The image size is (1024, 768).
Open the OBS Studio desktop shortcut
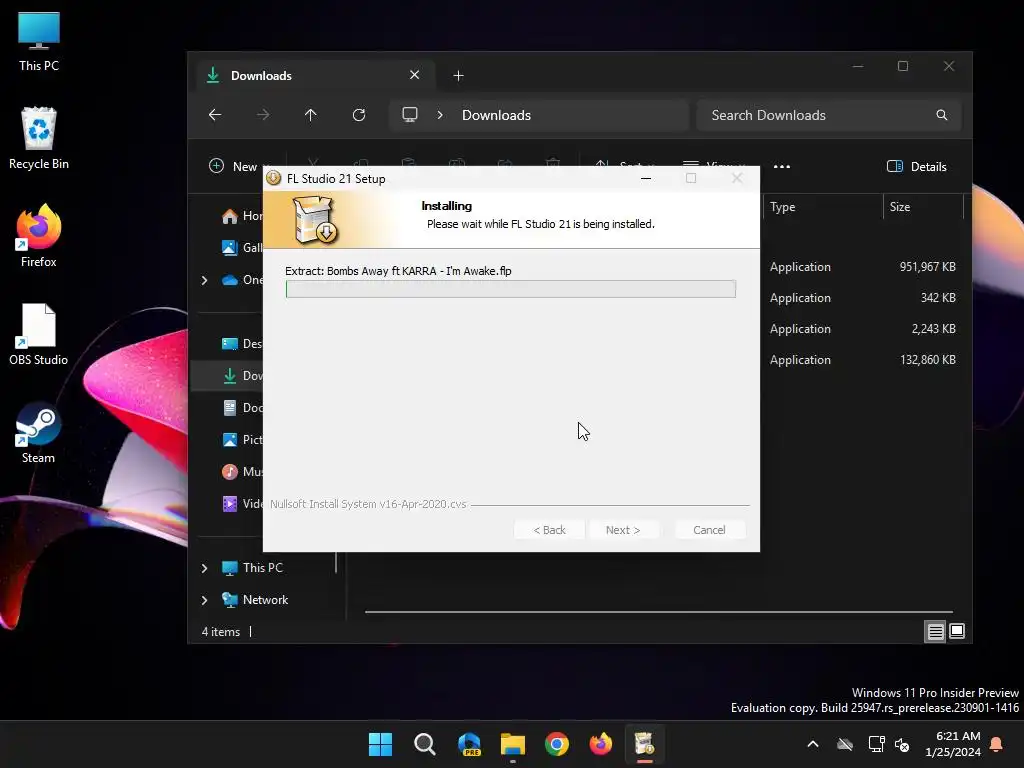[39, 334]
